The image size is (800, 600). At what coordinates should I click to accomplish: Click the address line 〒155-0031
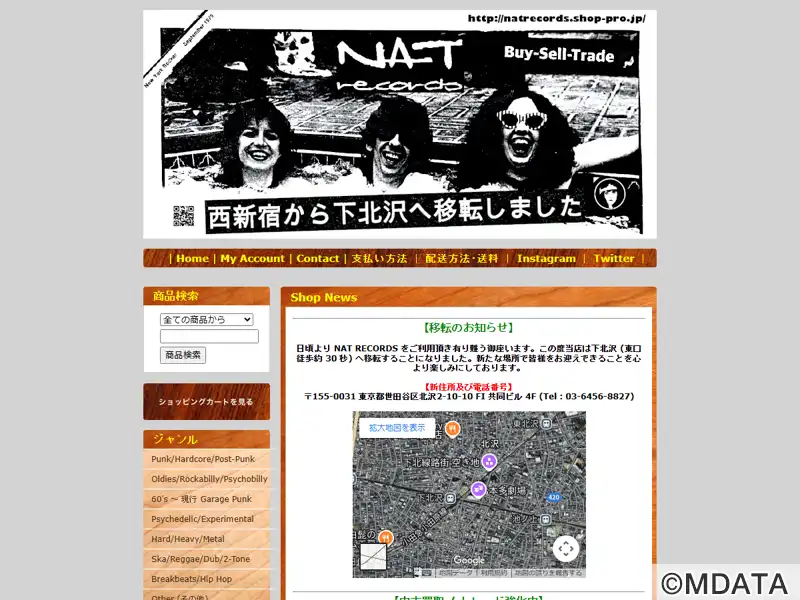(469, 396)
